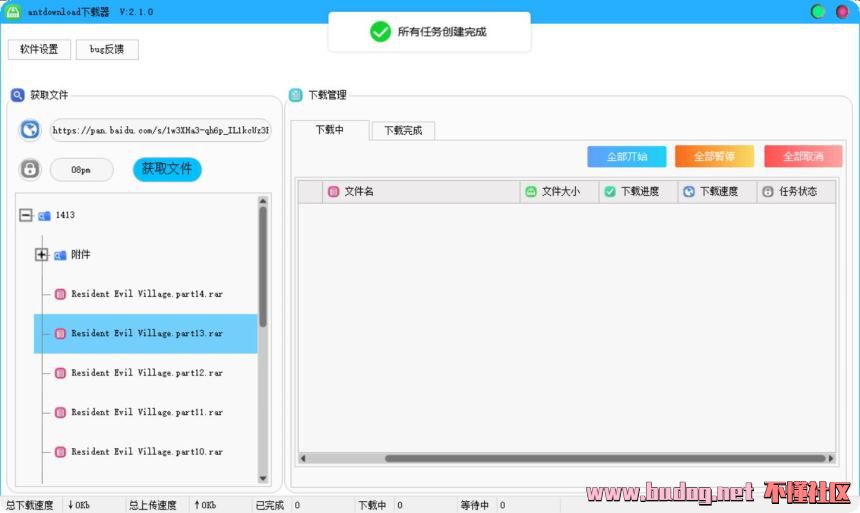Click file icon of part11.rar

[x=60, y=413]
